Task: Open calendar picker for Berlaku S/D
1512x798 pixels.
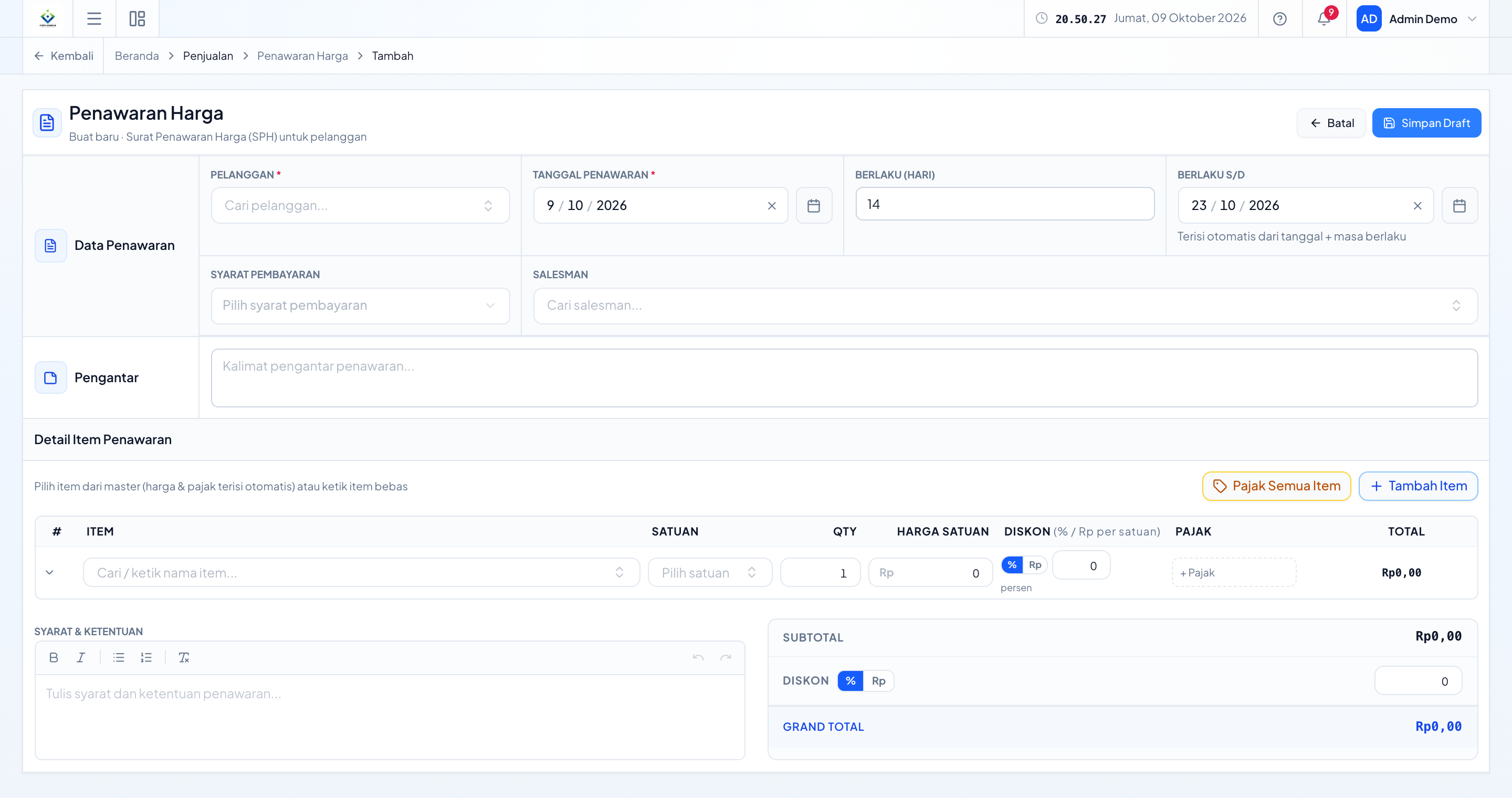Action: click(x=1459, y=205)
